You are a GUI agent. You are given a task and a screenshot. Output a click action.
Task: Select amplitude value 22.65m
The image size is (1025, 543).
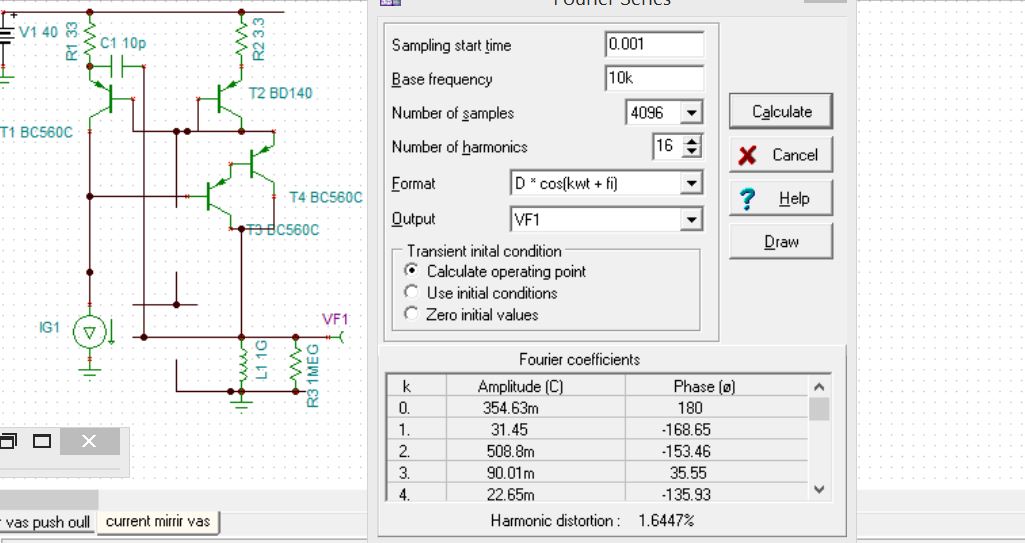[x=510, y=494]
